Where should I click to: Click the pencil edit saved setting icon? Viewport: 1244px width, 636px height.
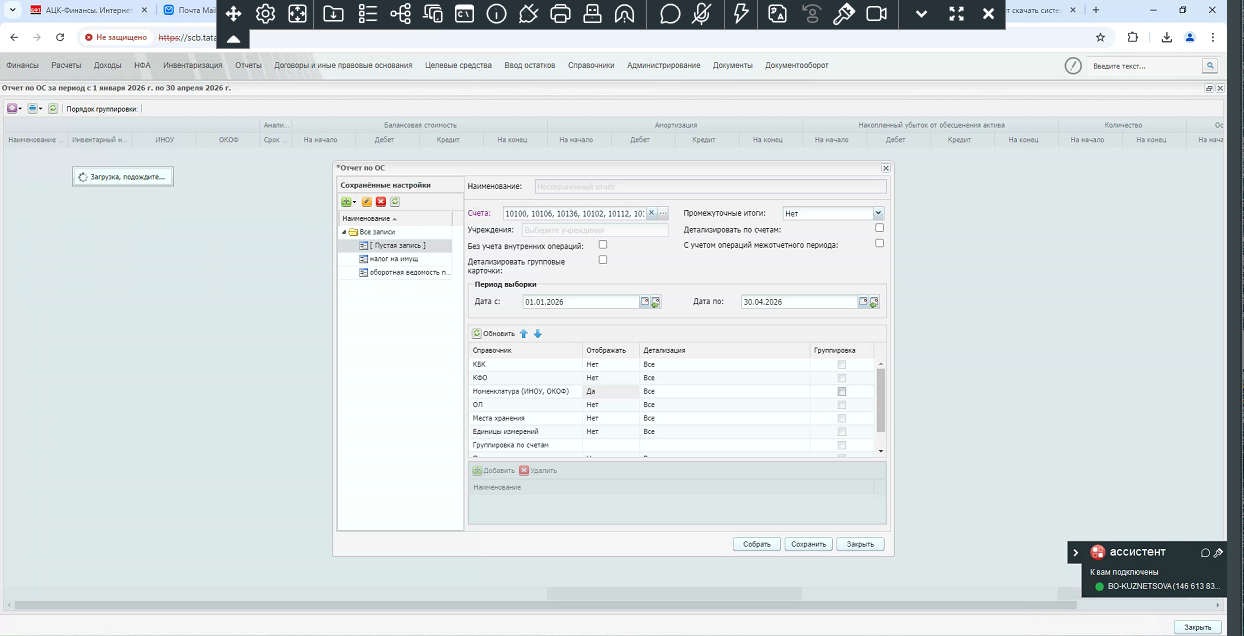click(x=367, y=202)
